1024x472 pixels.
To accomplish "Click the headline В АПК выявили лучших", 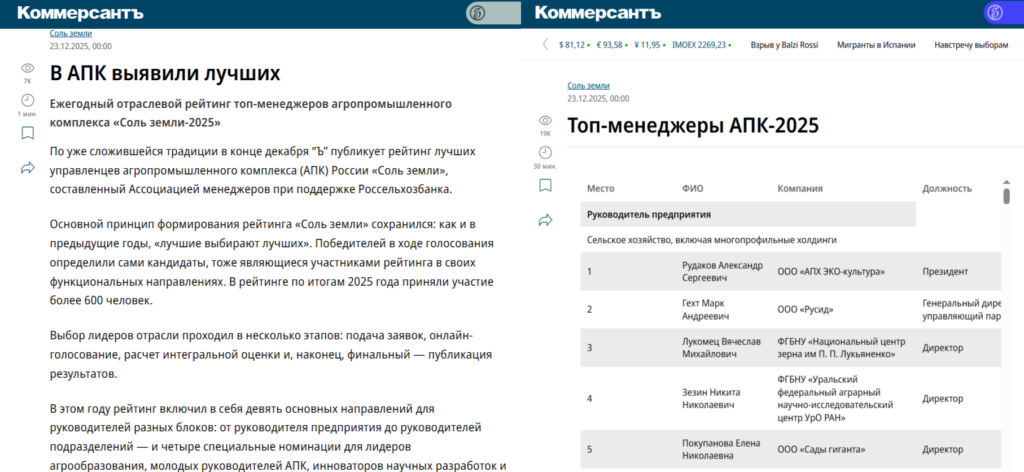I will [x=165, y=73].
